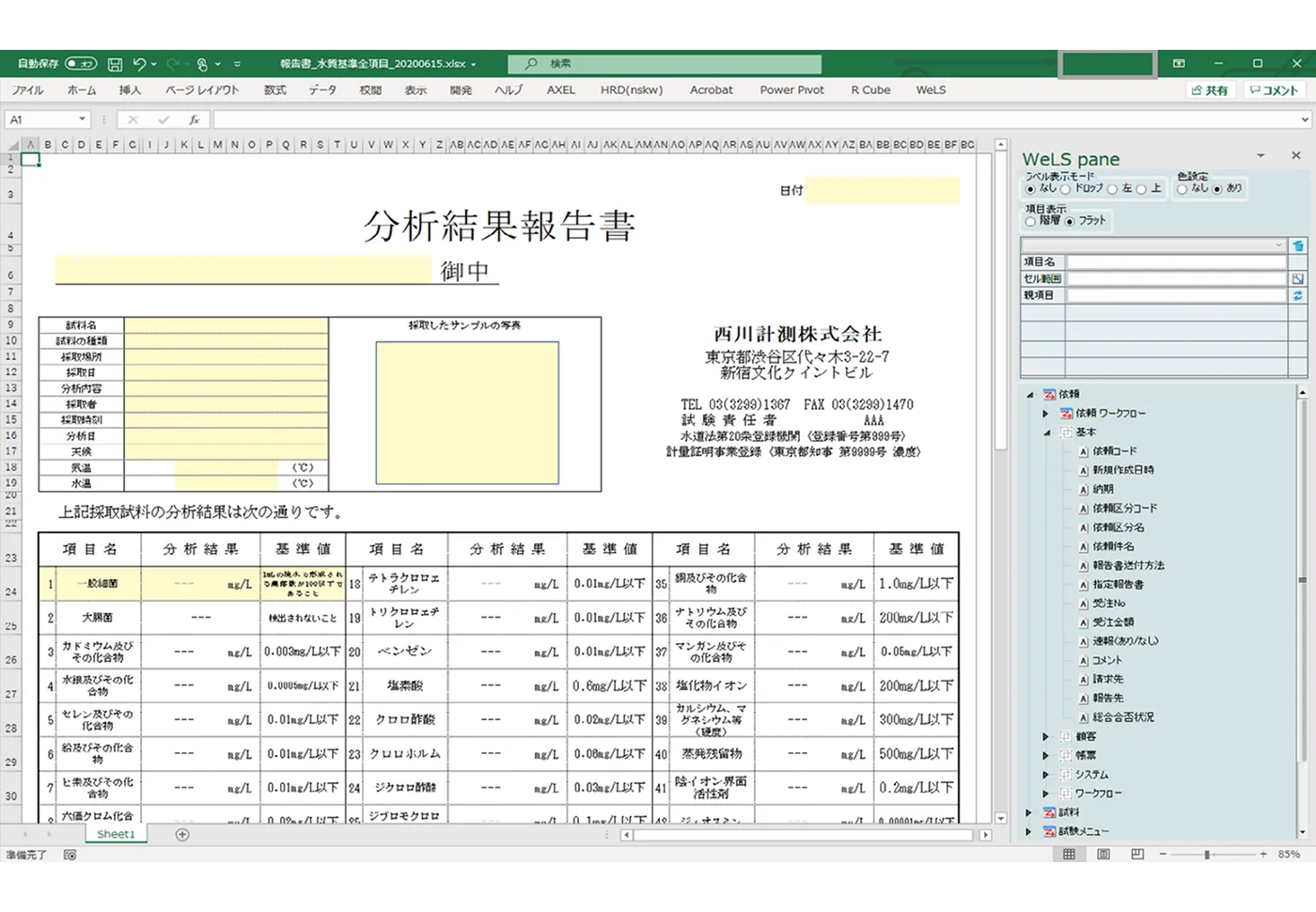Click the zoom out minus icon
This screenshot has width=1316, height=912.
click(1163, 854)
